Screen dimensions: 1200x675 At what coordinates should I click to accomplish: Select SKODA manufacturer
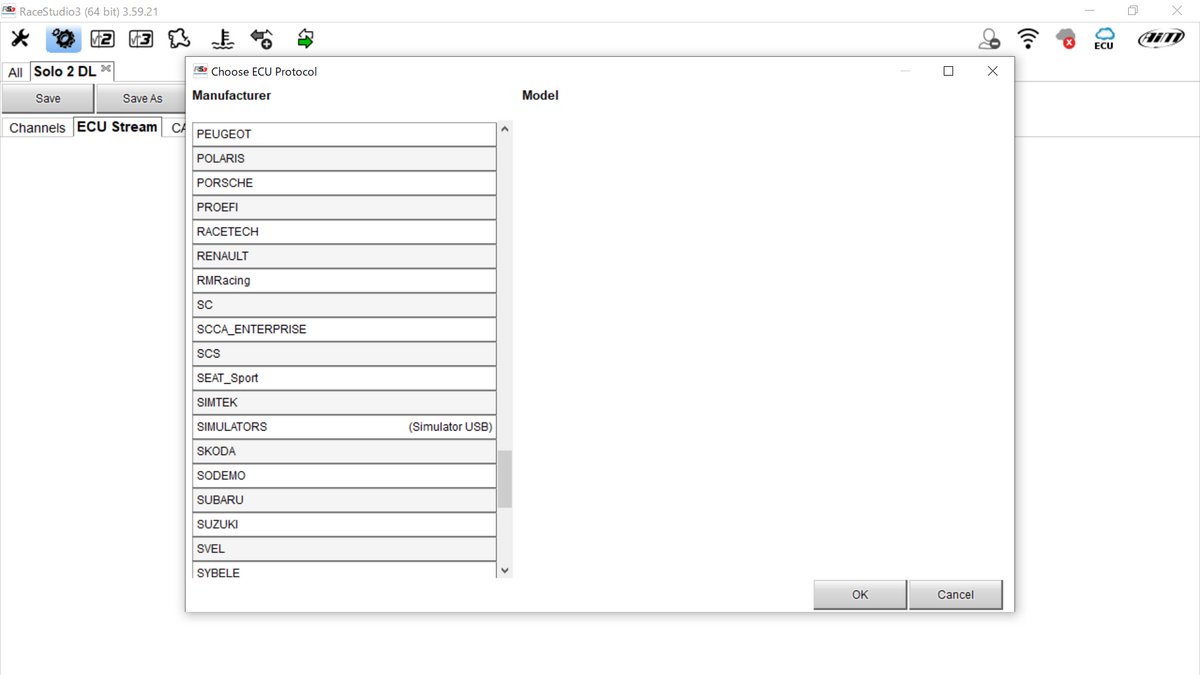(344, 451)
